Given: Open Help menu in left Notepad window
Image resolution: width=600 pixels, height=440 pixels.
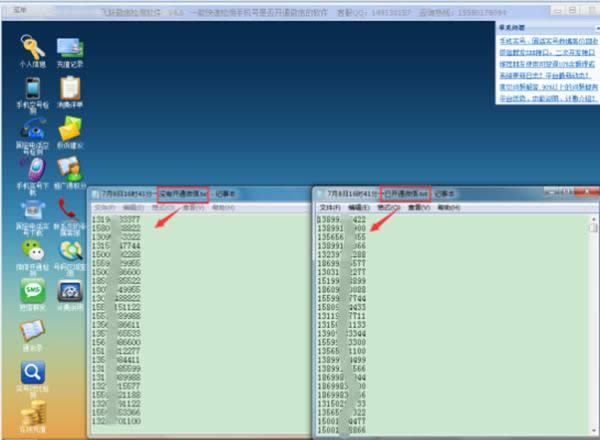Looking at the screenshot, I should coord(223,207).
